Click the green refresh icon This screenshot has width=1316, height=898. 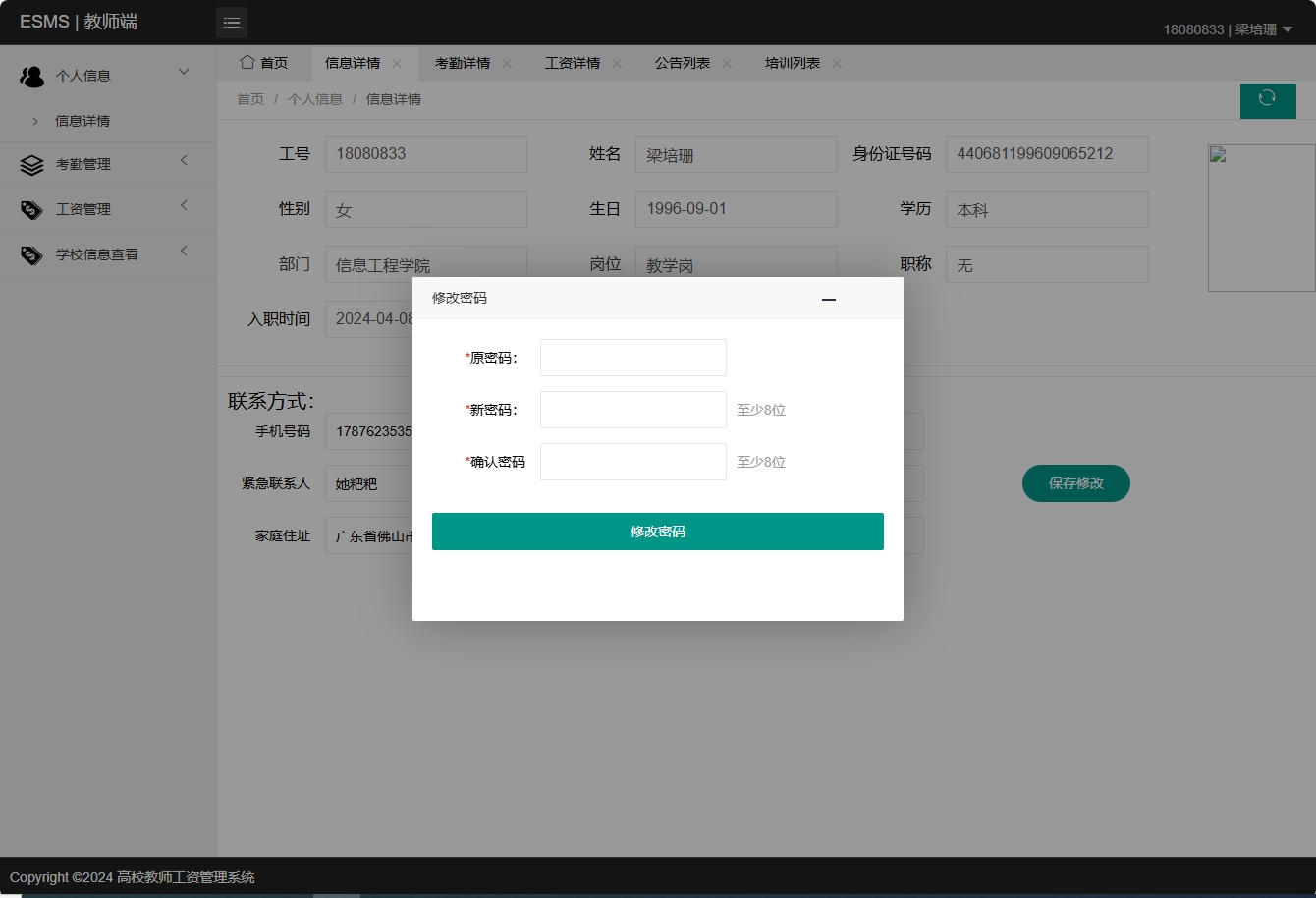click(x=1268, y=100)
